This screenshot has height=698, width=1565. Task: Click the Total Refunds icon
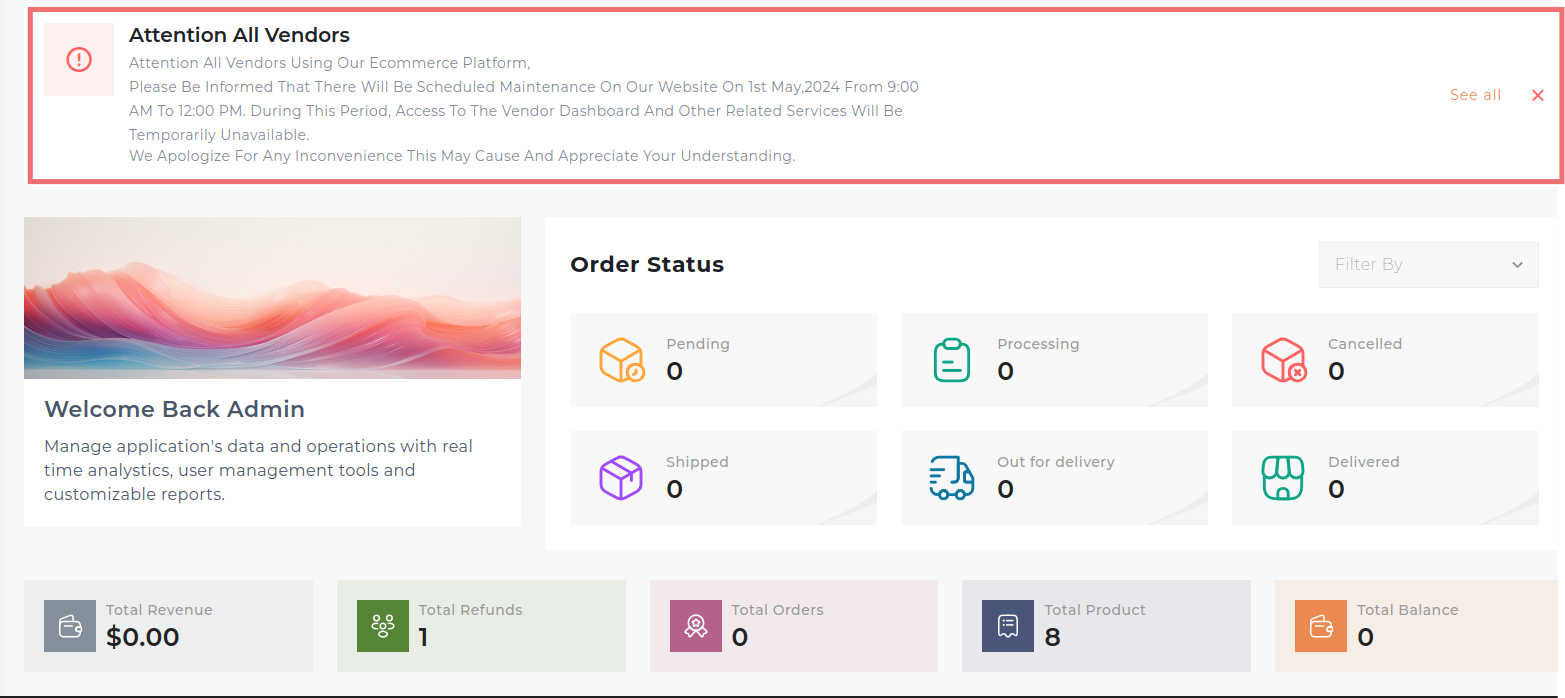[x=383, y=626]
